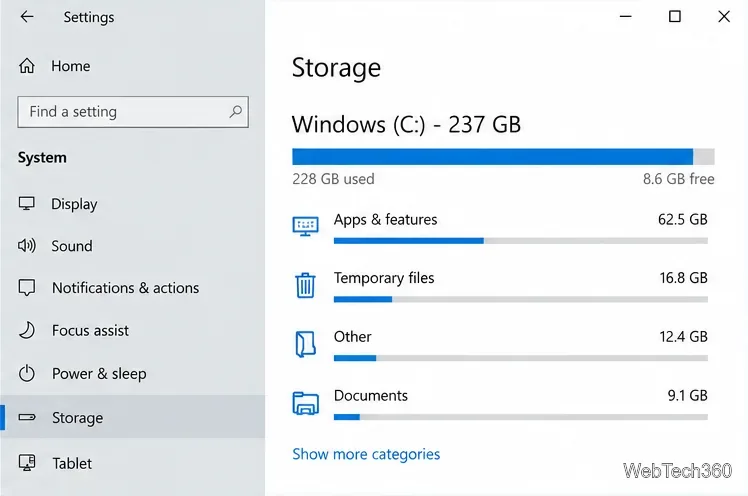The image size is (748, 496).
Task: View Documents storage usage
Action: [500, 404]
